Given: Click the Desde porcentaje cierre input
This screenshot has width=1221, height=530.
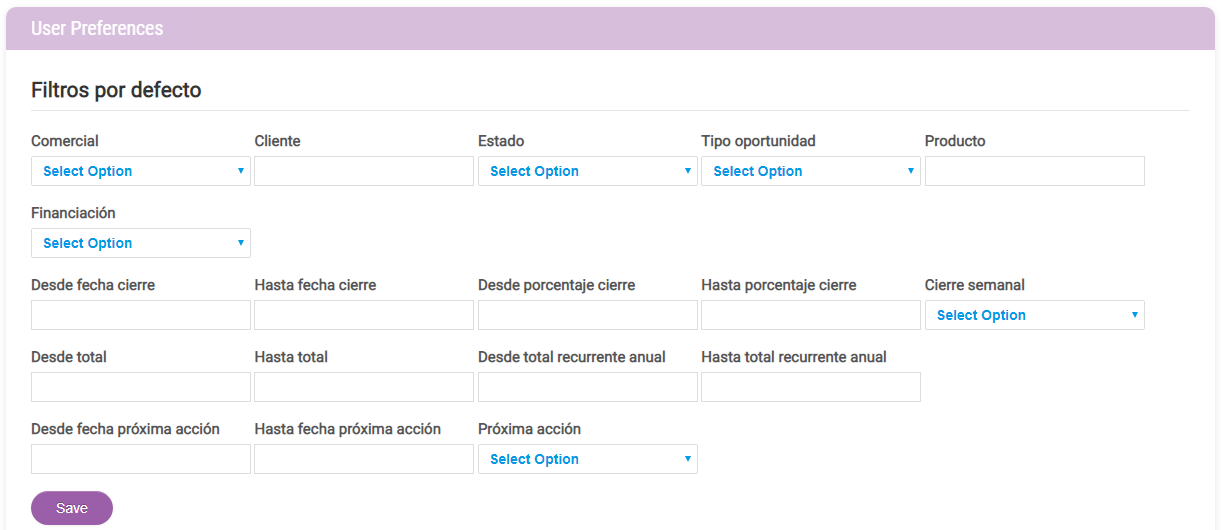Looking at the screenshot, I should click(588, 315).
